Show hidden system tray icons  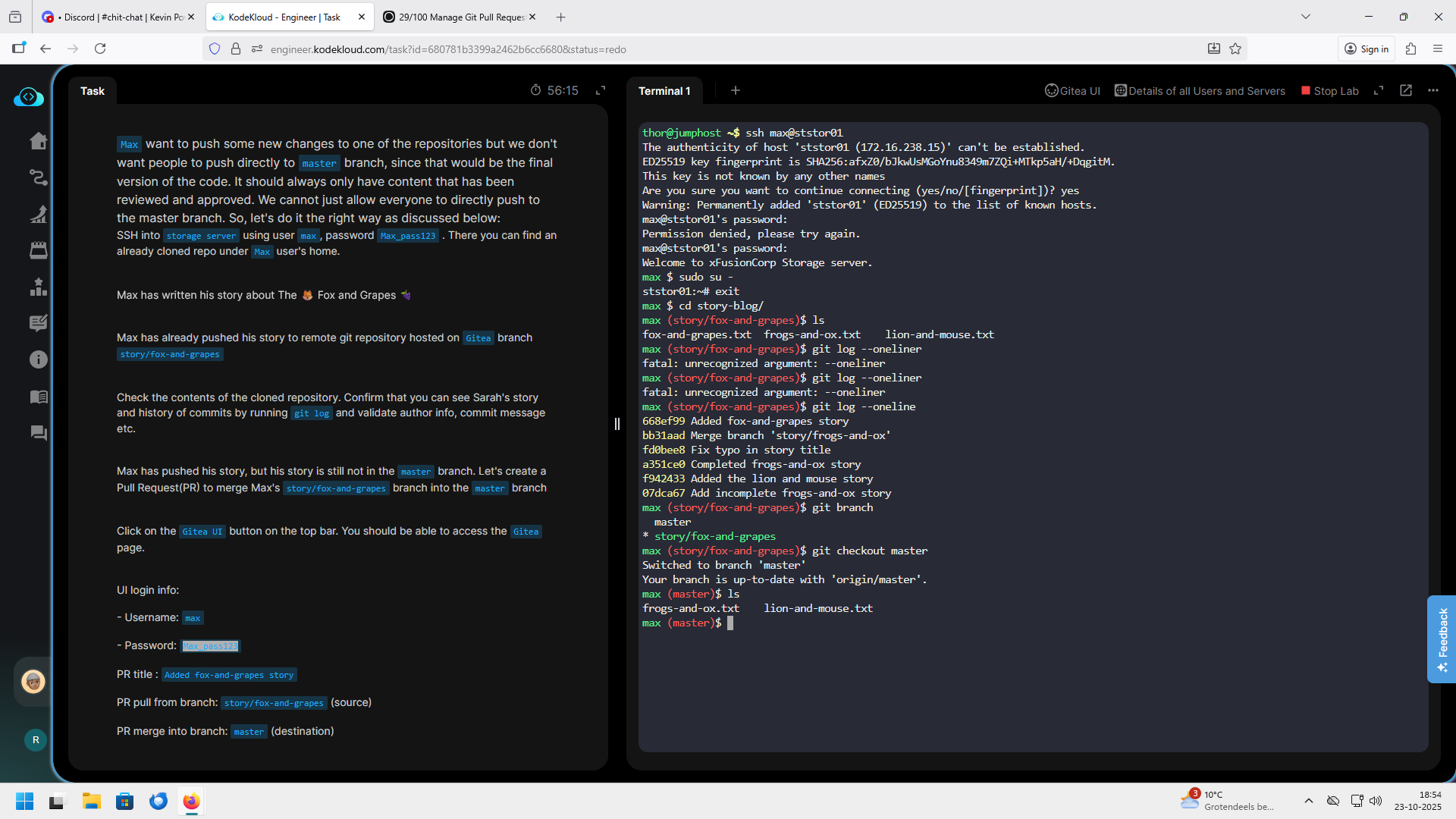point(1308,801)
